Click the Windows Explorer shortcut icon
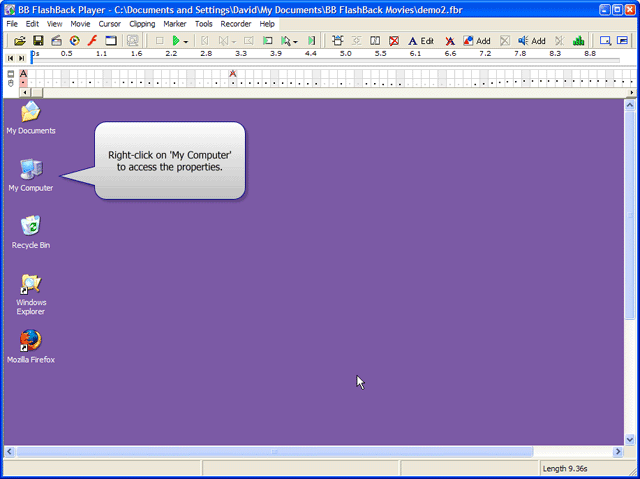Screen dimensions: 640x479 tap(31, 294)
